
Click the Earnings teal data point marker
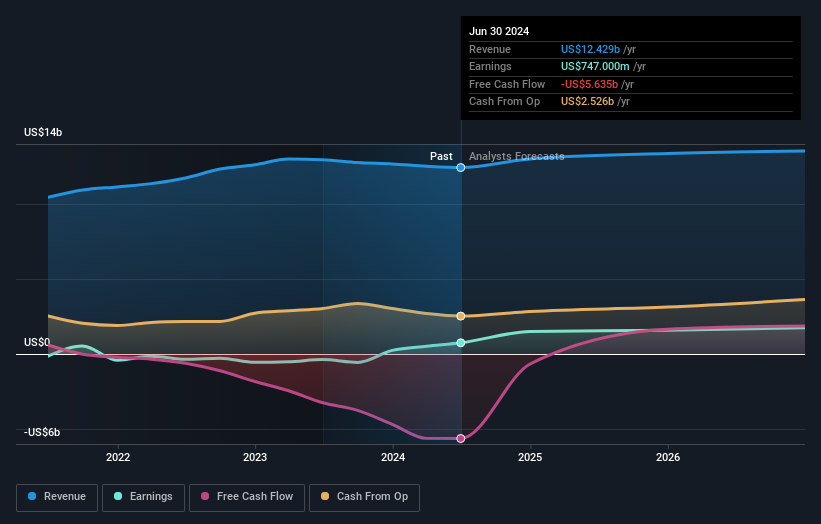tap(461, 343)
